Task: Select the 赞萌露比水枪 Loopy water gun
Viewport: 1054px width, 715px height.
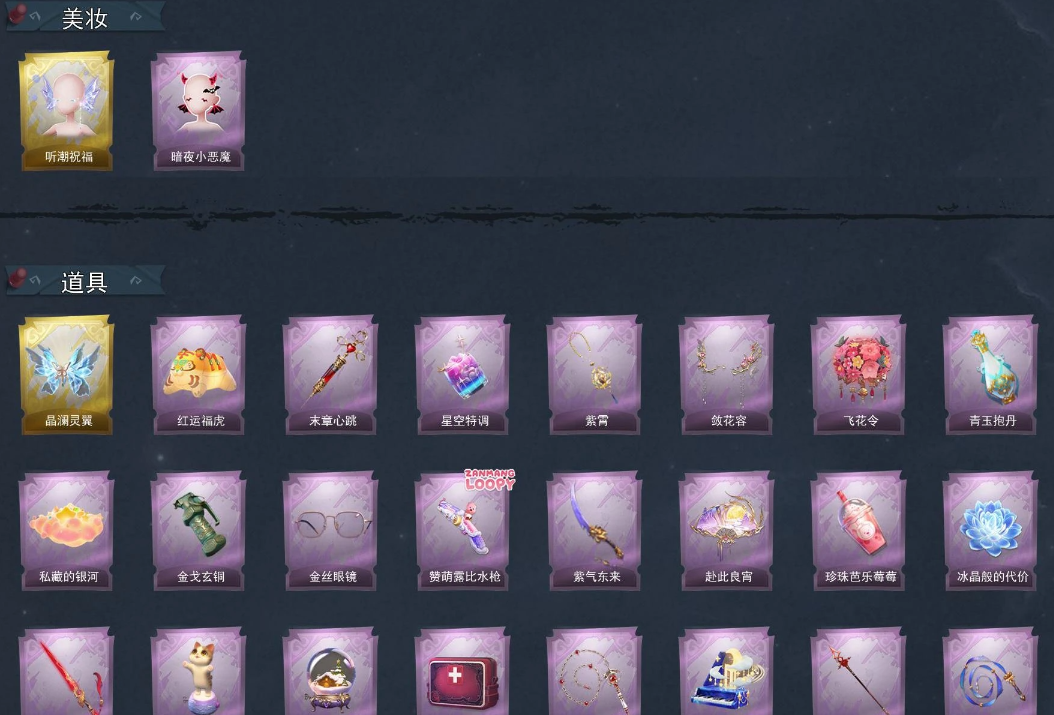Action: 462,531
